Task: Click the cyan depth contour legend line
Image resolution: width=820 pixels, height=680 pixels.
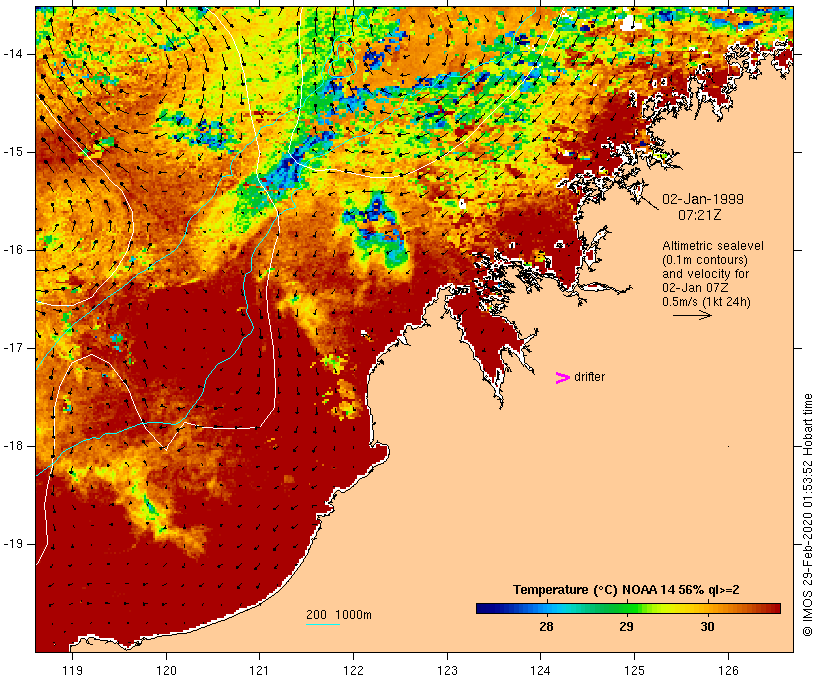Action: pyautogui.click(x=323, y=624)
